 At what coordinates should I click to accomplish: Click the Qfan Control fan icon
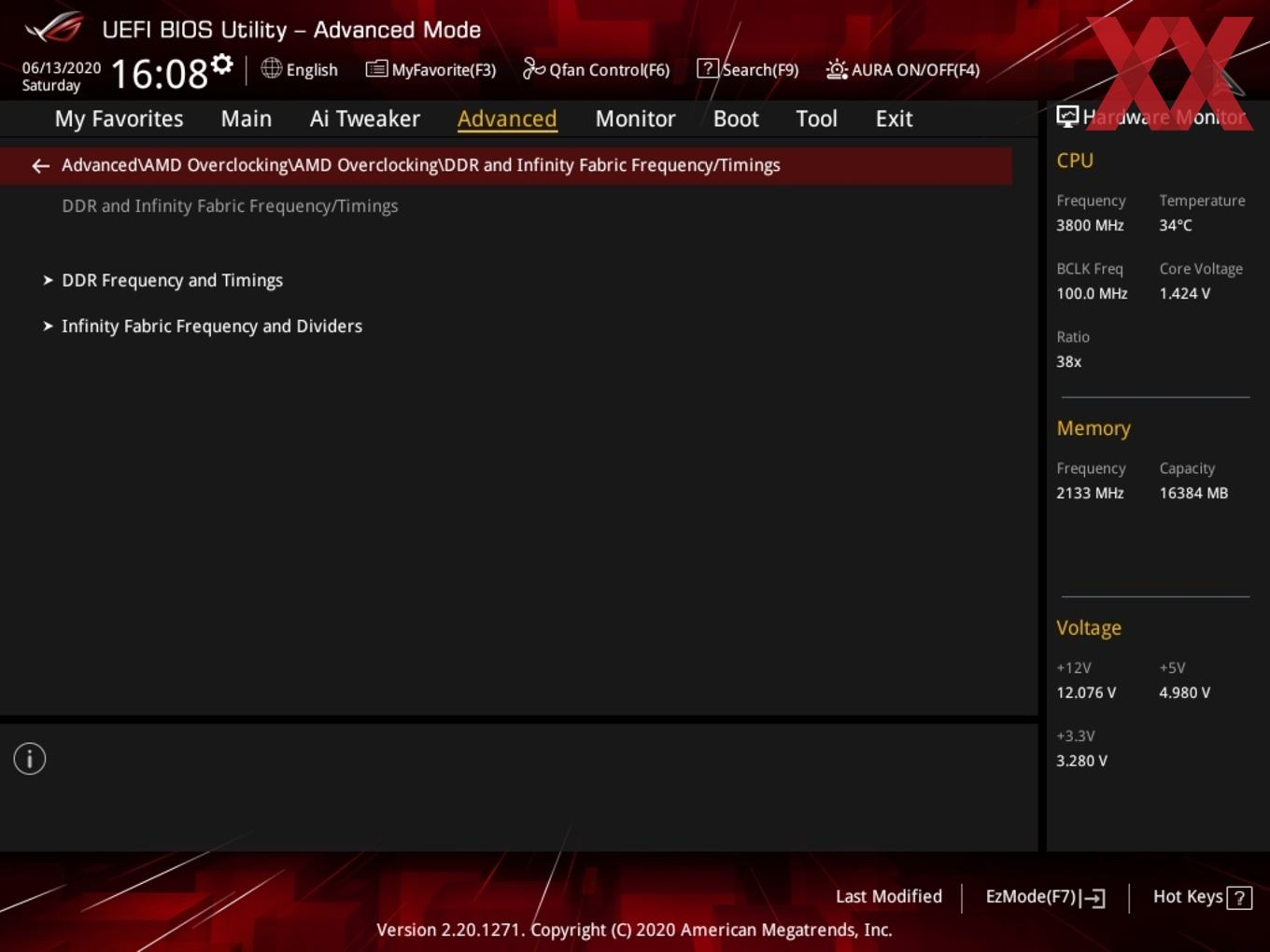click(533, 68)
